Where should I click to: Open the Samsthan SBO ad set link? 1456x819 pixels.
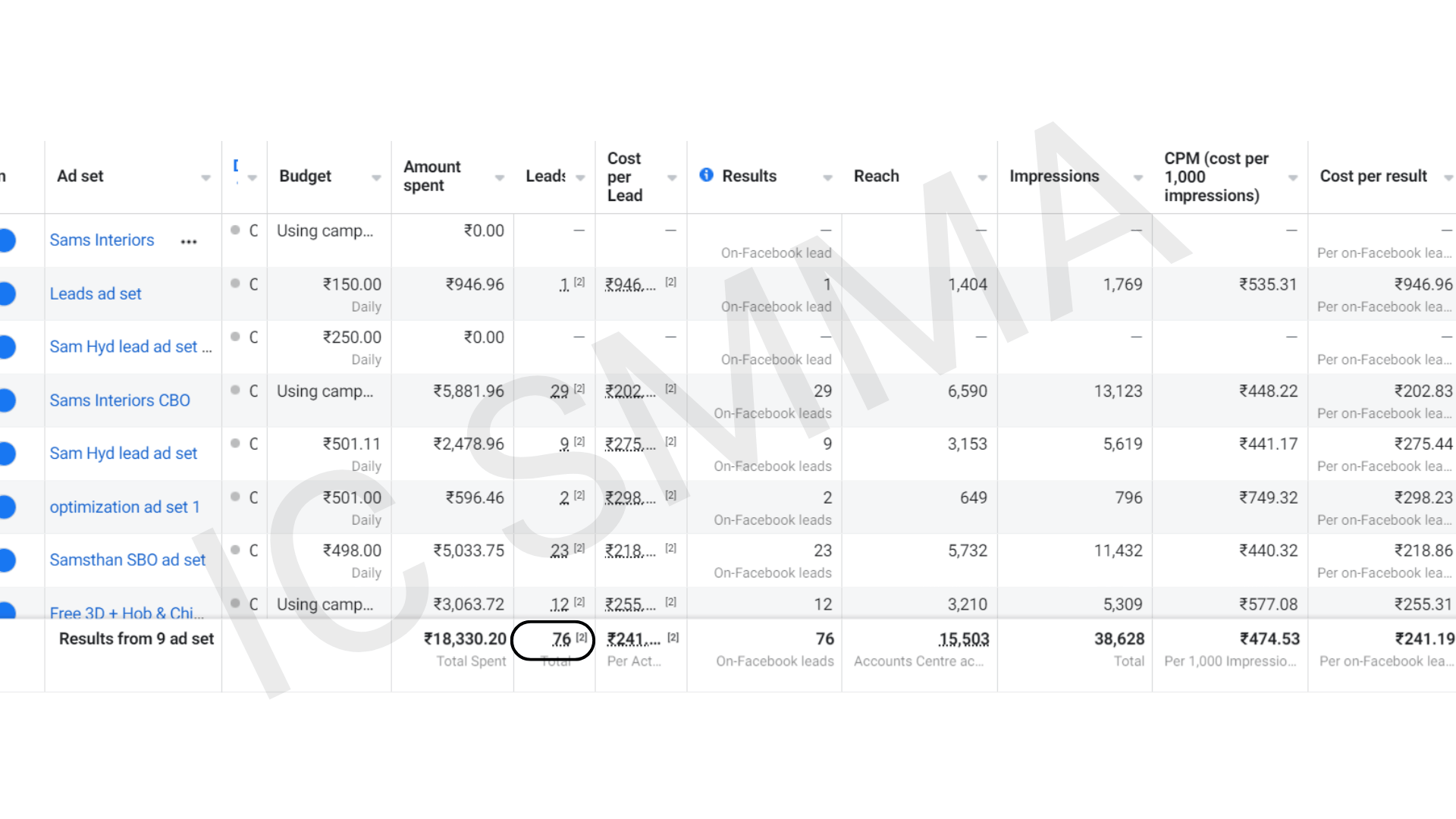tap(127, 560)
